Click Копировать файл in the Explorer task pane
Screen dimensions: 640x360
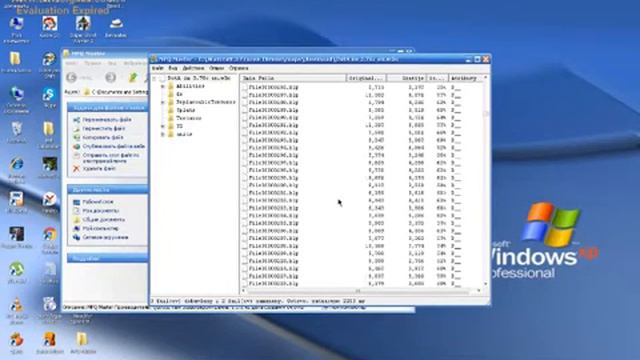[103, 138]
